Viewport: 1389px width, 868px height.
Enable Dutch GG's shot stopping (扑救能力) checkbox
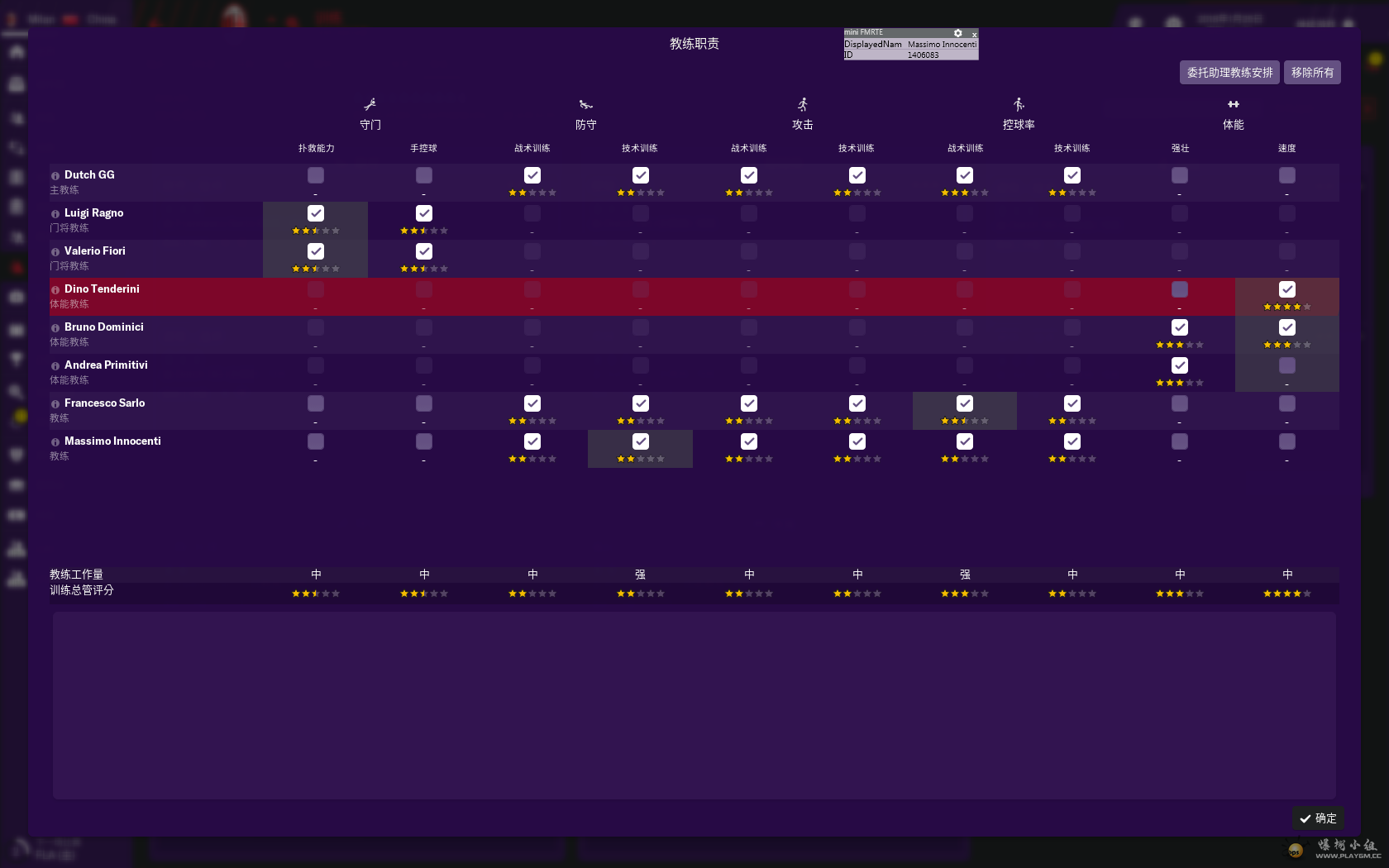[316, 175]
